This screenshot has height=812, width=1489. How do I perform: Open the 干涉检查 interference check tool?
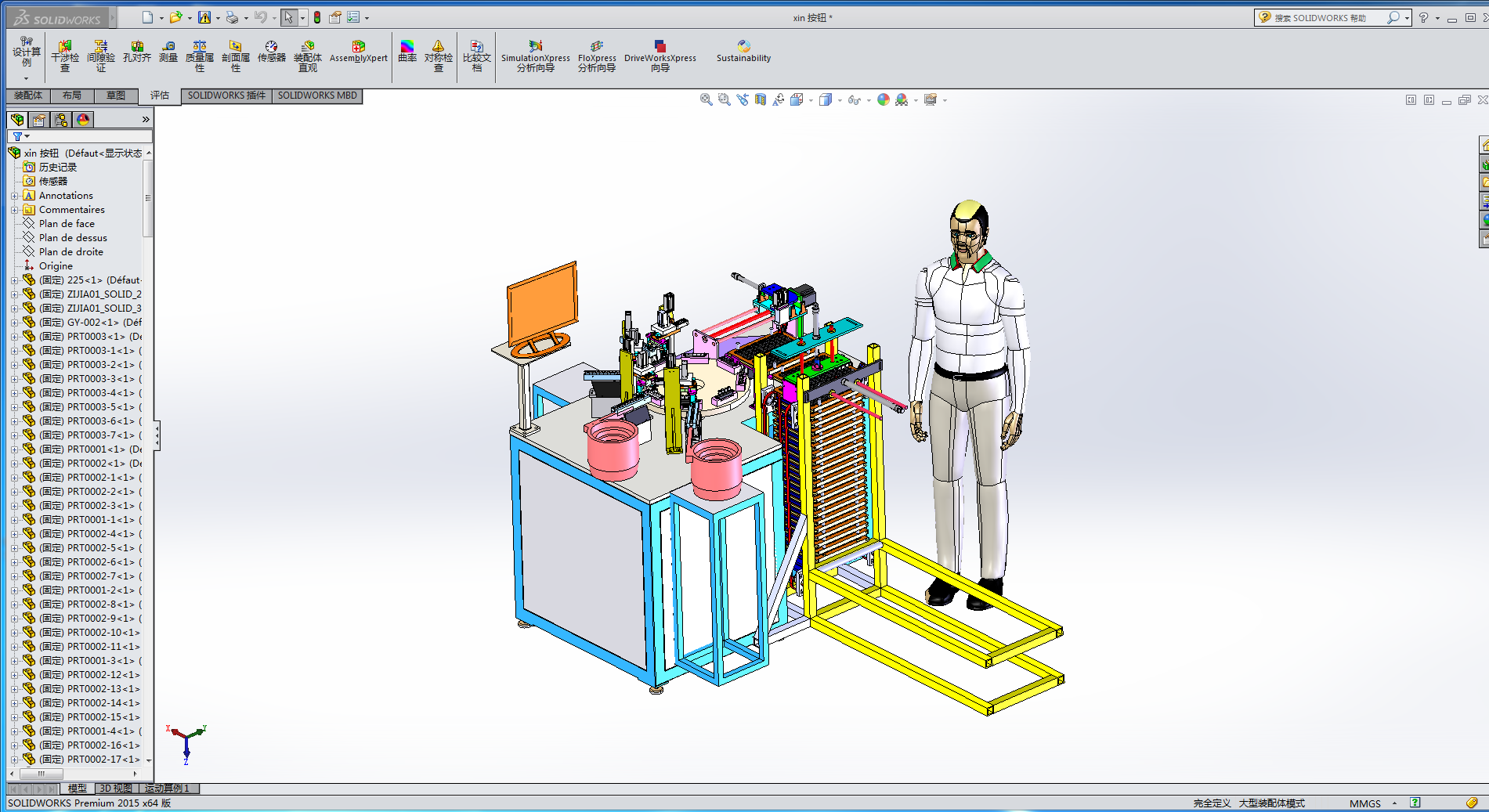pyautogui.click(x=65, y=56)
